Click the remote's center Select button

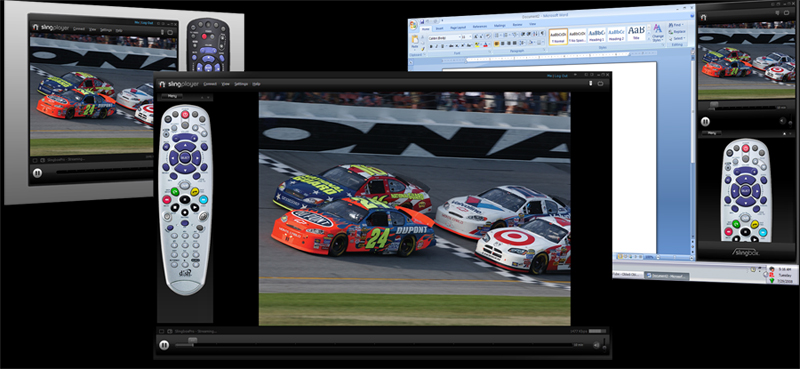click(x=185, y=157)
